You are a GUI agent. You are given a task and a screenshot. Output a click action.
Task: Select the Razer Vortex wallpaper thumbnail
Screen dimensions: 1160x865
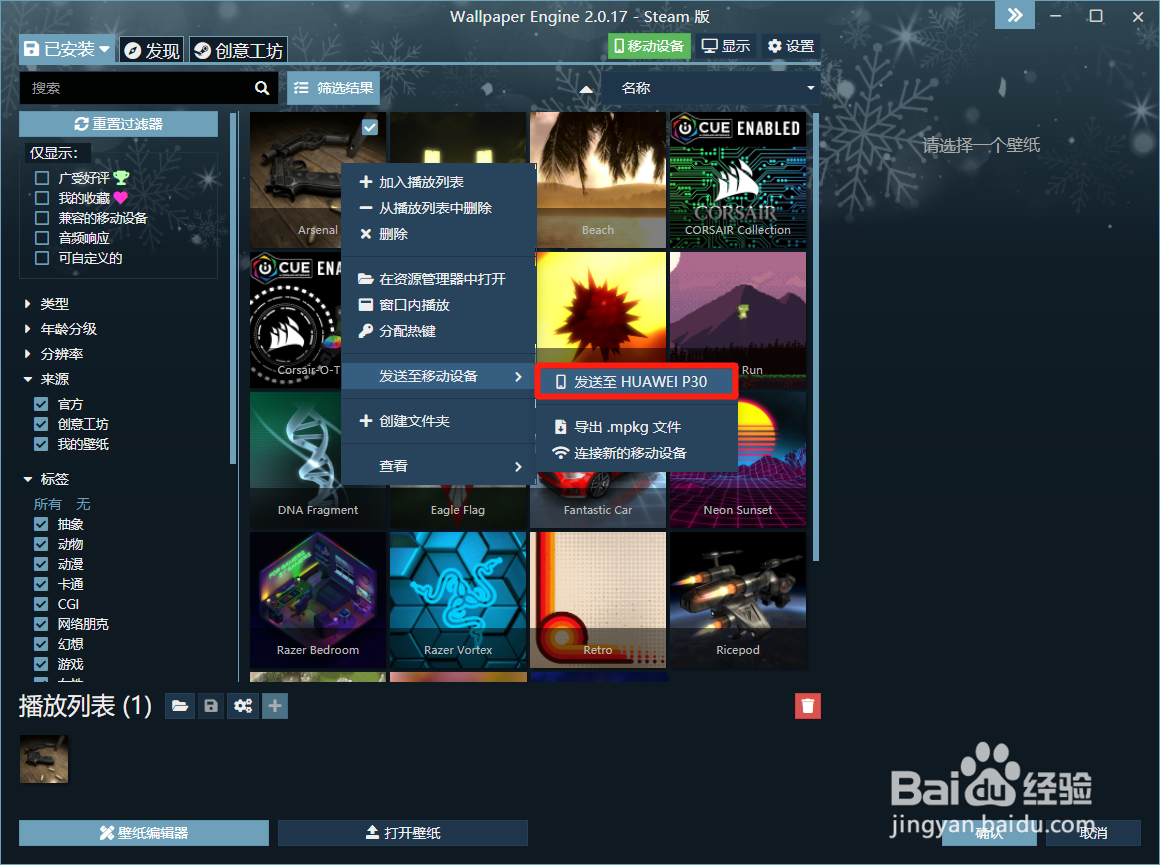click(458, 600)
